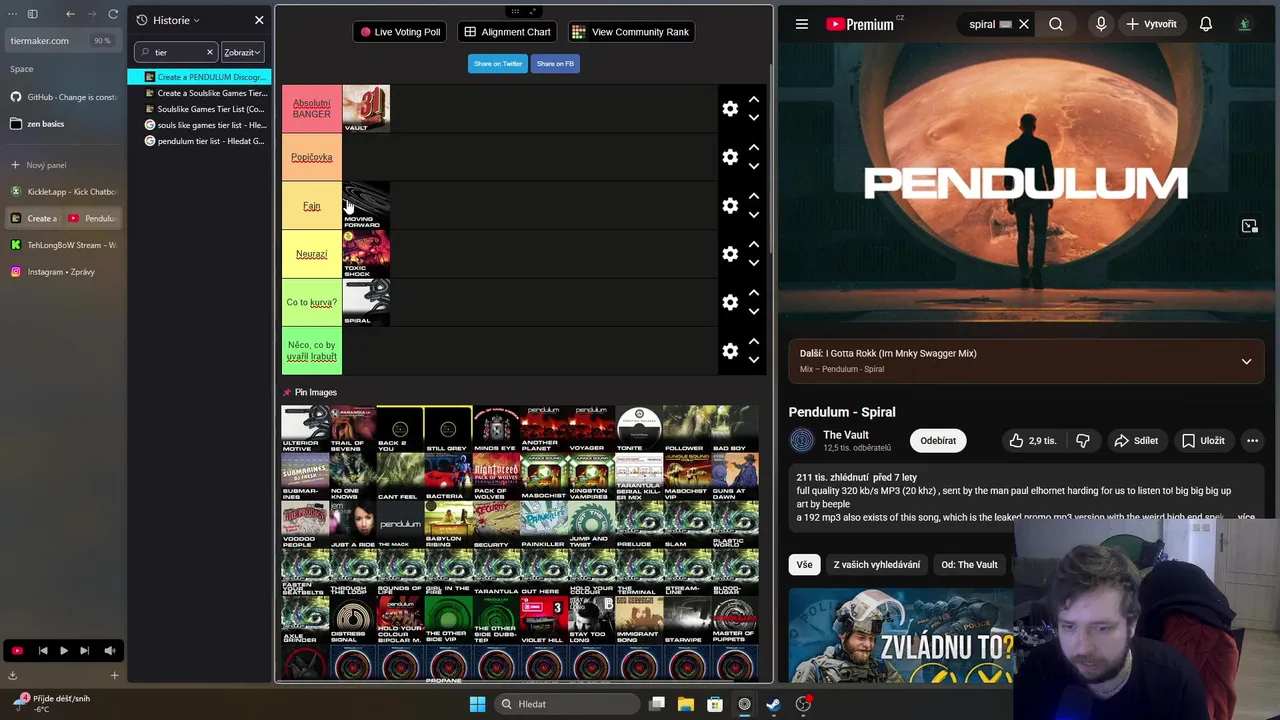Go back in browser navigation

pyautogui.click(x=70, y=14)
